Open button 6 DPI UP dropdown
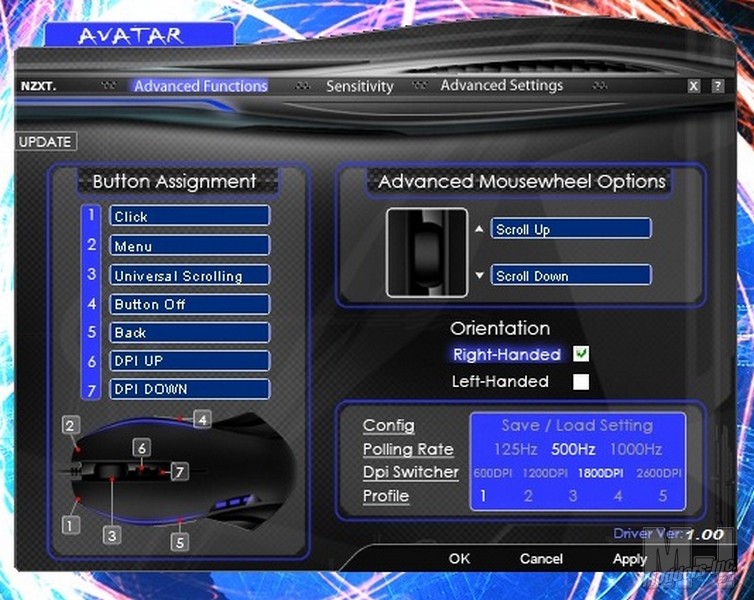 click(189, 361)
